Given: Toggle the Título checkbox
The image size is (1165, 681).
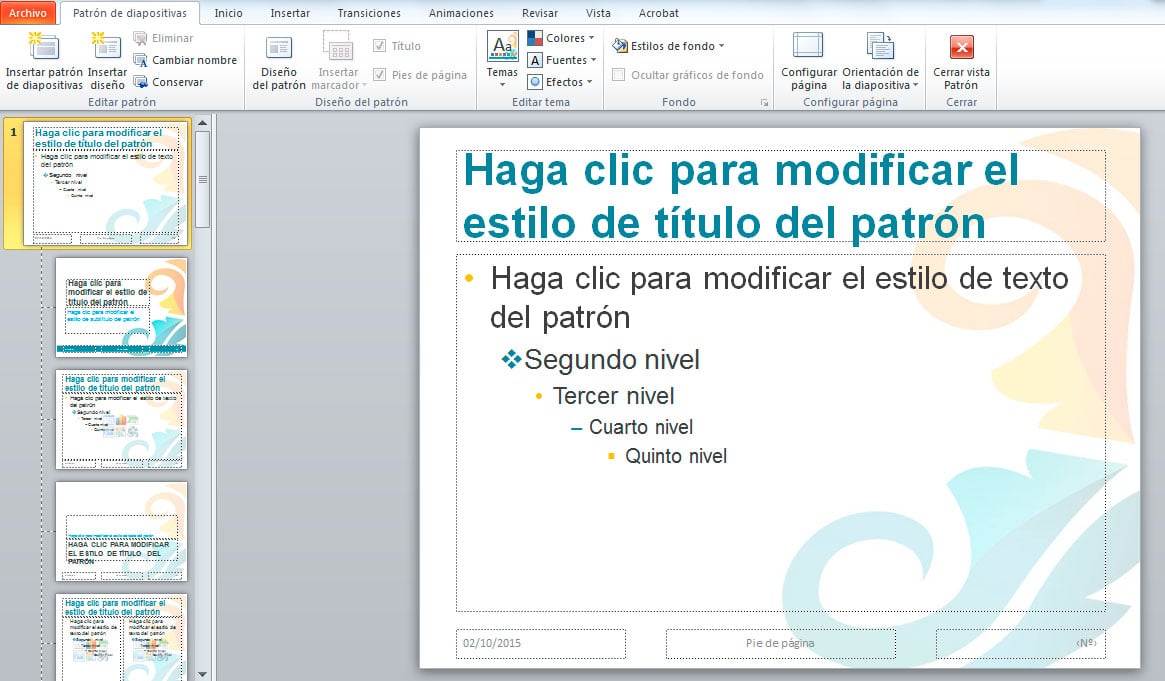Looking at the screenshot, I should (x=380, y=46).
